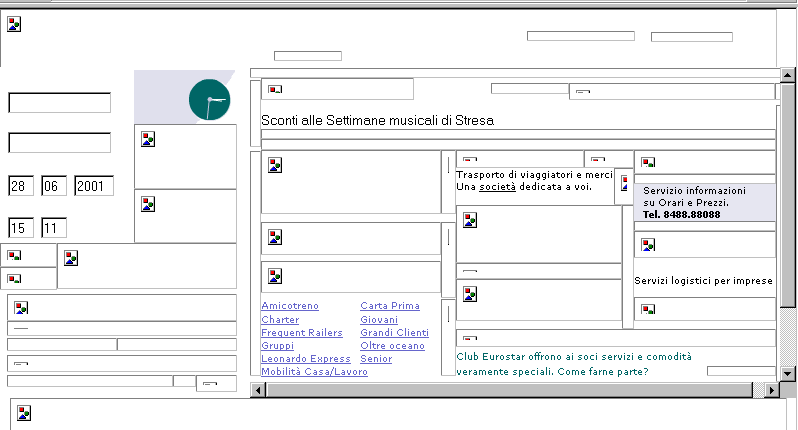Open the Charter link
798x430 pixels.
[280, 320]
